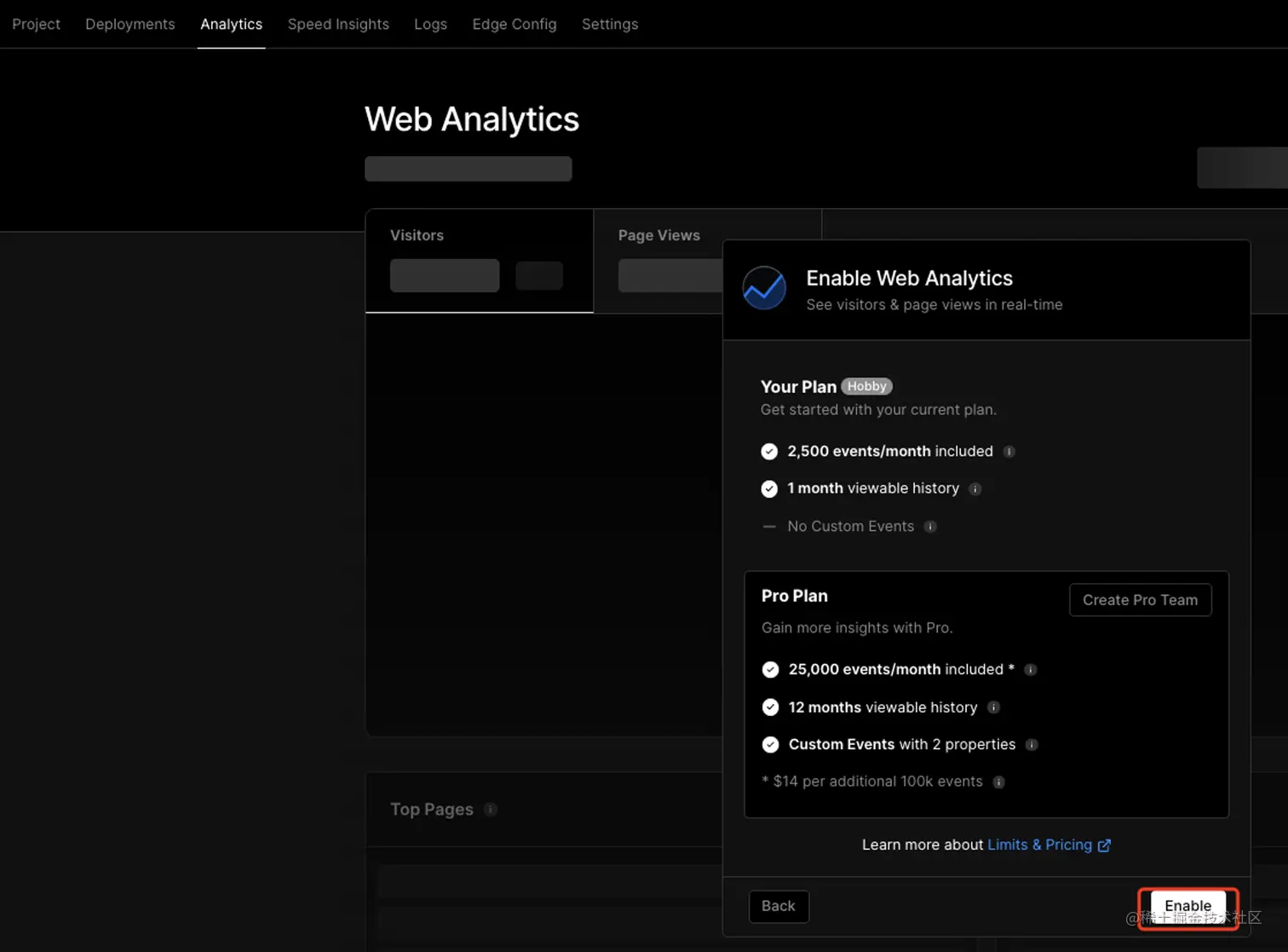
Task: Click checkmark icon beside Custom Events with 2 properties
Action: click(x=770, y=745)
